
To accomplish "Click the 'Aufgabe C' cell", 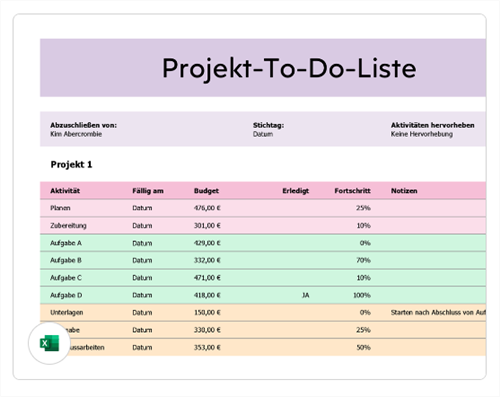I will tap(66, 278).
